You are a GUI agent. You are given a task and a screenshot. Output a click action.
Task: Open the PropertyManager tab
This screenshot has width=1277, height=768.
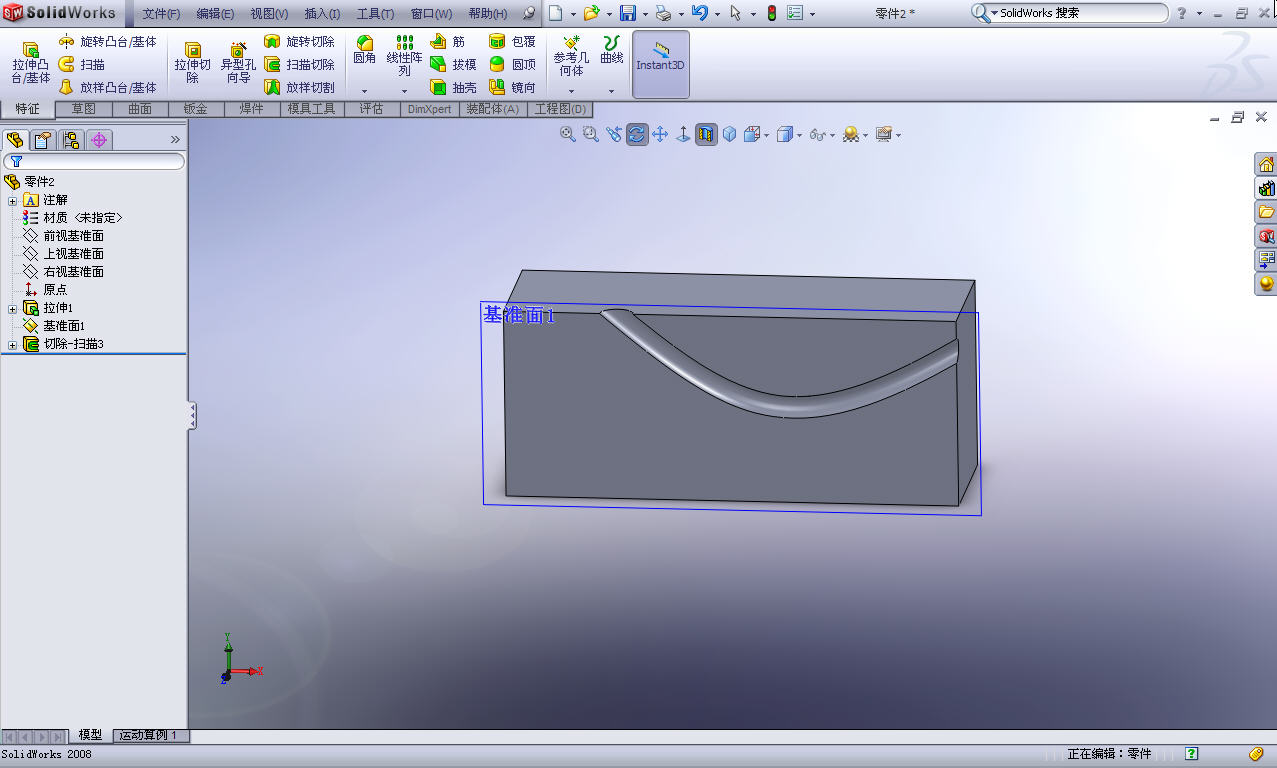coord(42,140)
